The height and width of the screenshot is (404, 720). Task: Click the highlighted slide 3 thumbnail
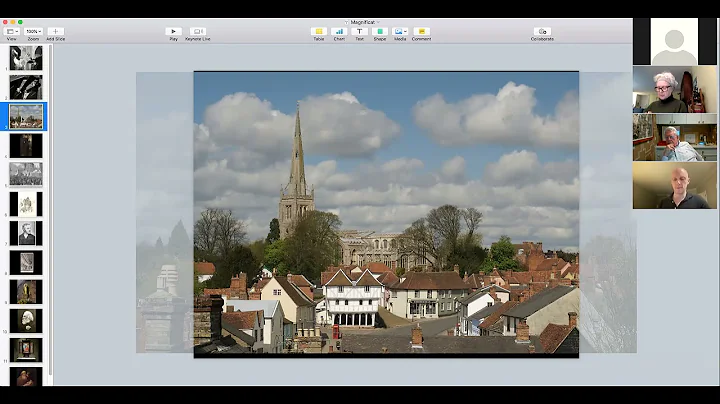(x=26, y=116)
